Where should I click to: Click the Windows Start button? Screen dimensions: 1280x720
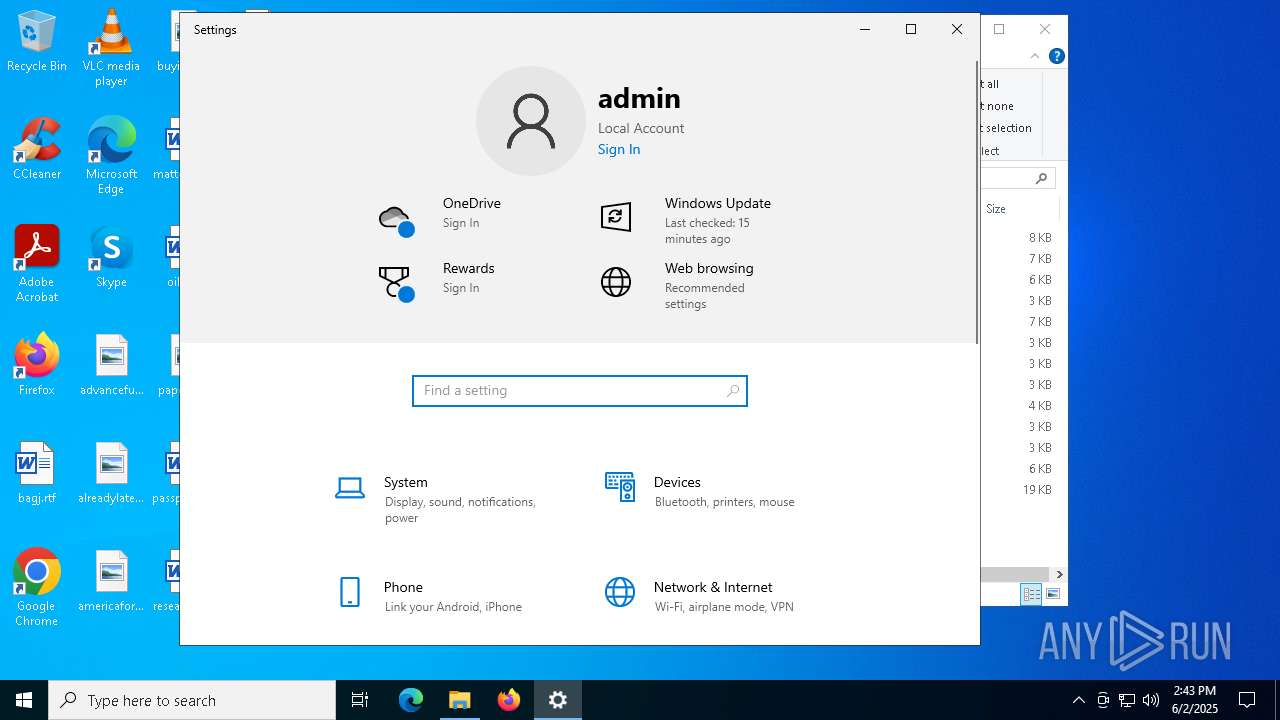click(x=24, y=700)
